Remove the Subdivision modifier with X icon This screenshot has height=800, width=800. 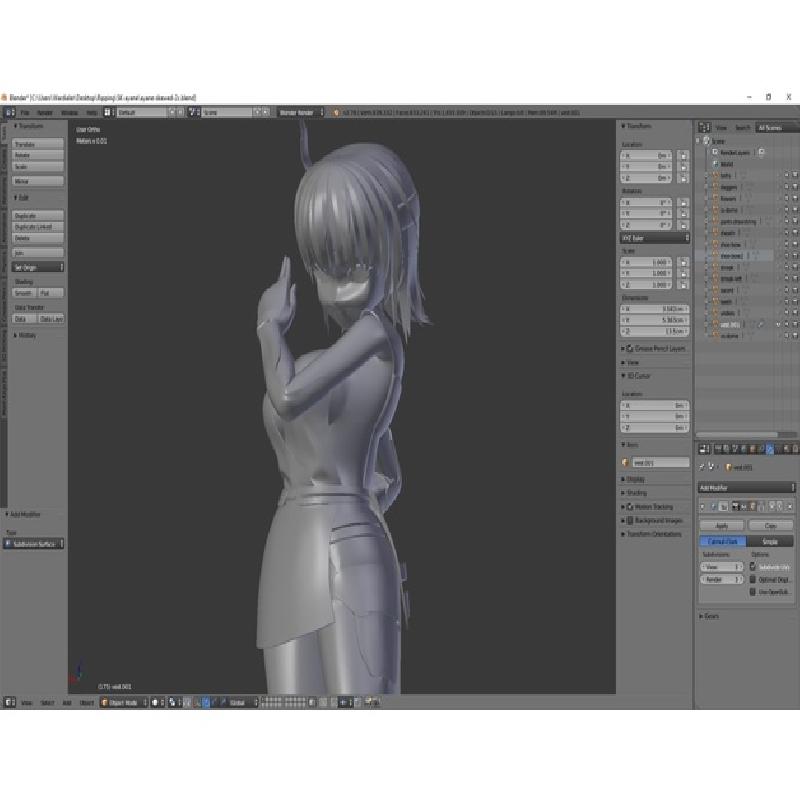(790, 506)
